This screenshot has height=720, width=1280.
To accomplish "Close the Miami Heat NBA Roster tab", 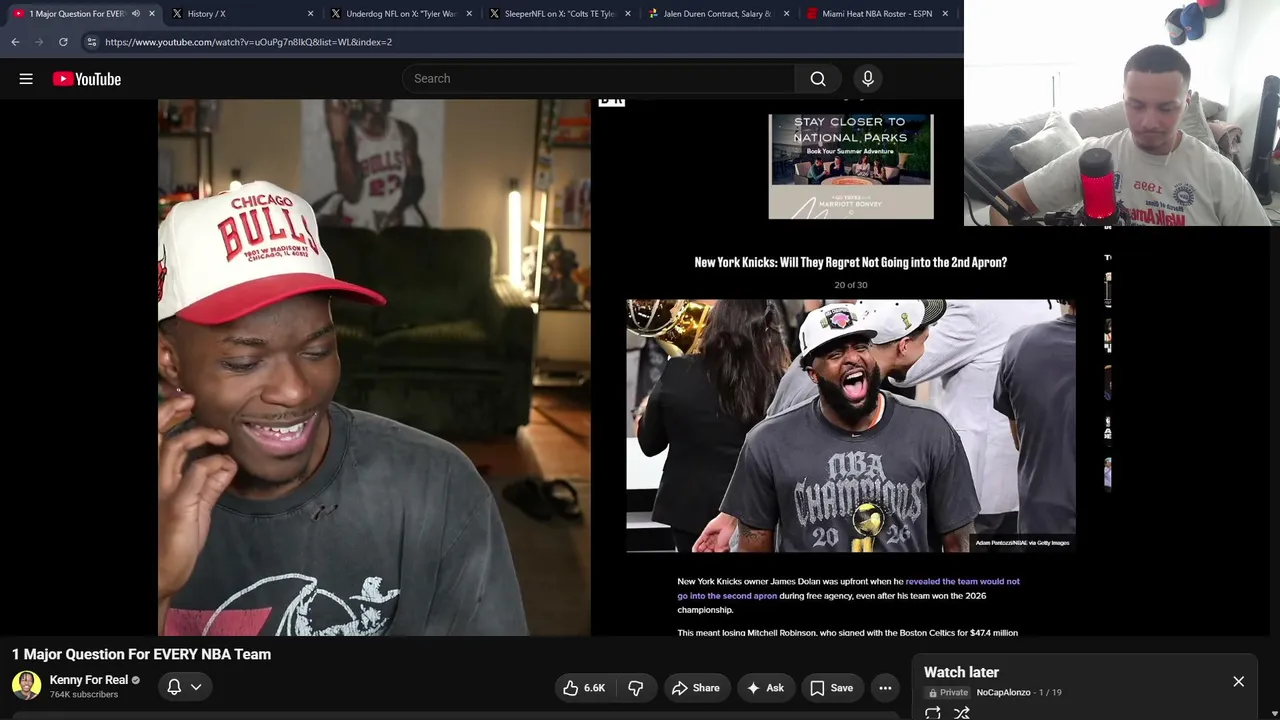I will coord(945,14).
